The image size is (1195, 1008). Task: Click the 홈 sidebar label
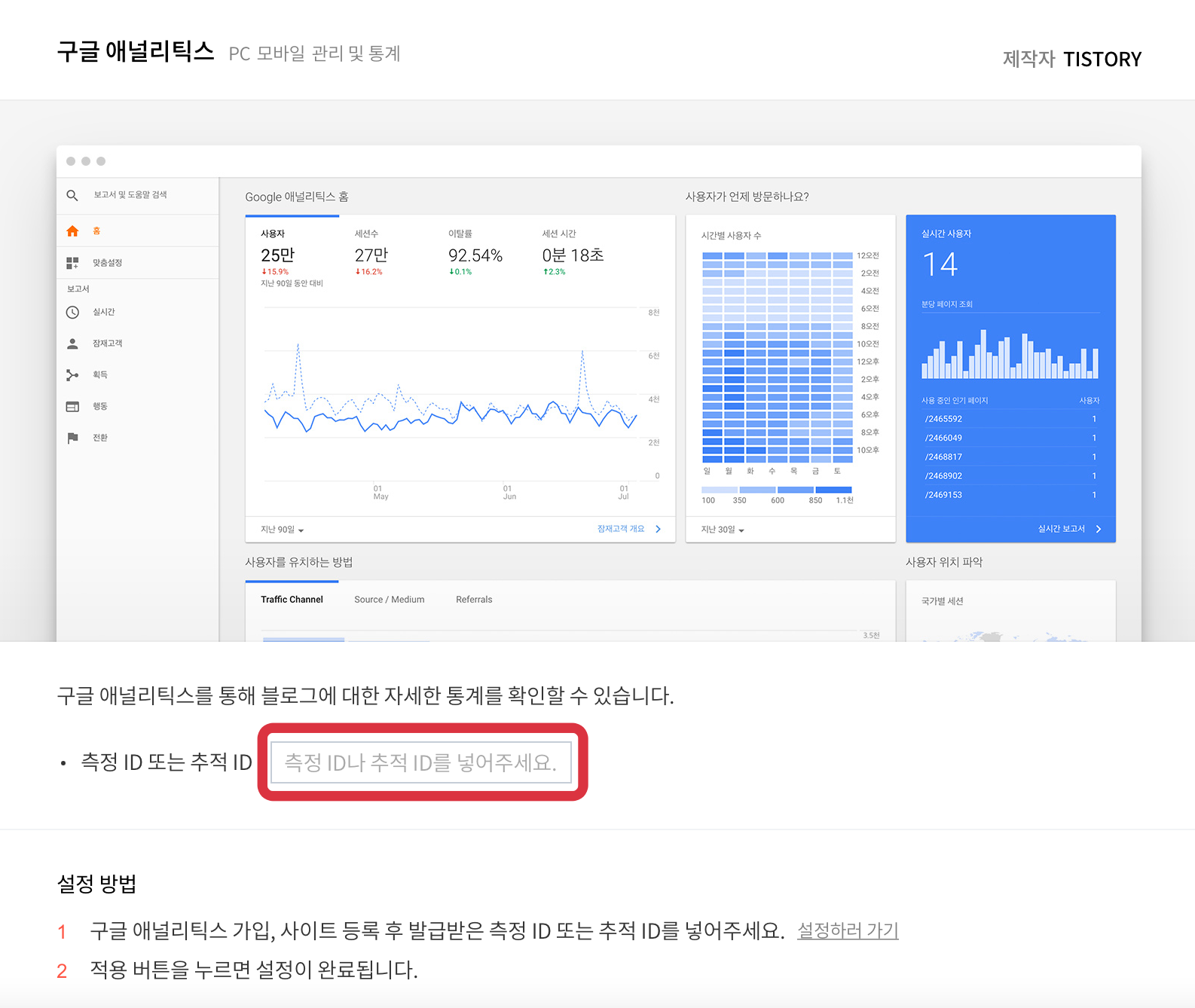pos(96,231)
